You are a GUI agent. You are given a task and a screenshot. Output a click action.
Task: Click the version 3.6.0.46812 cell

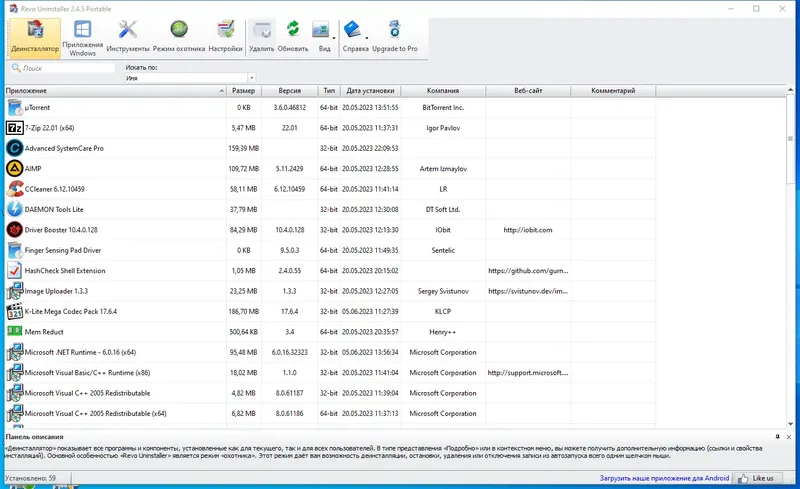[289, 108]
